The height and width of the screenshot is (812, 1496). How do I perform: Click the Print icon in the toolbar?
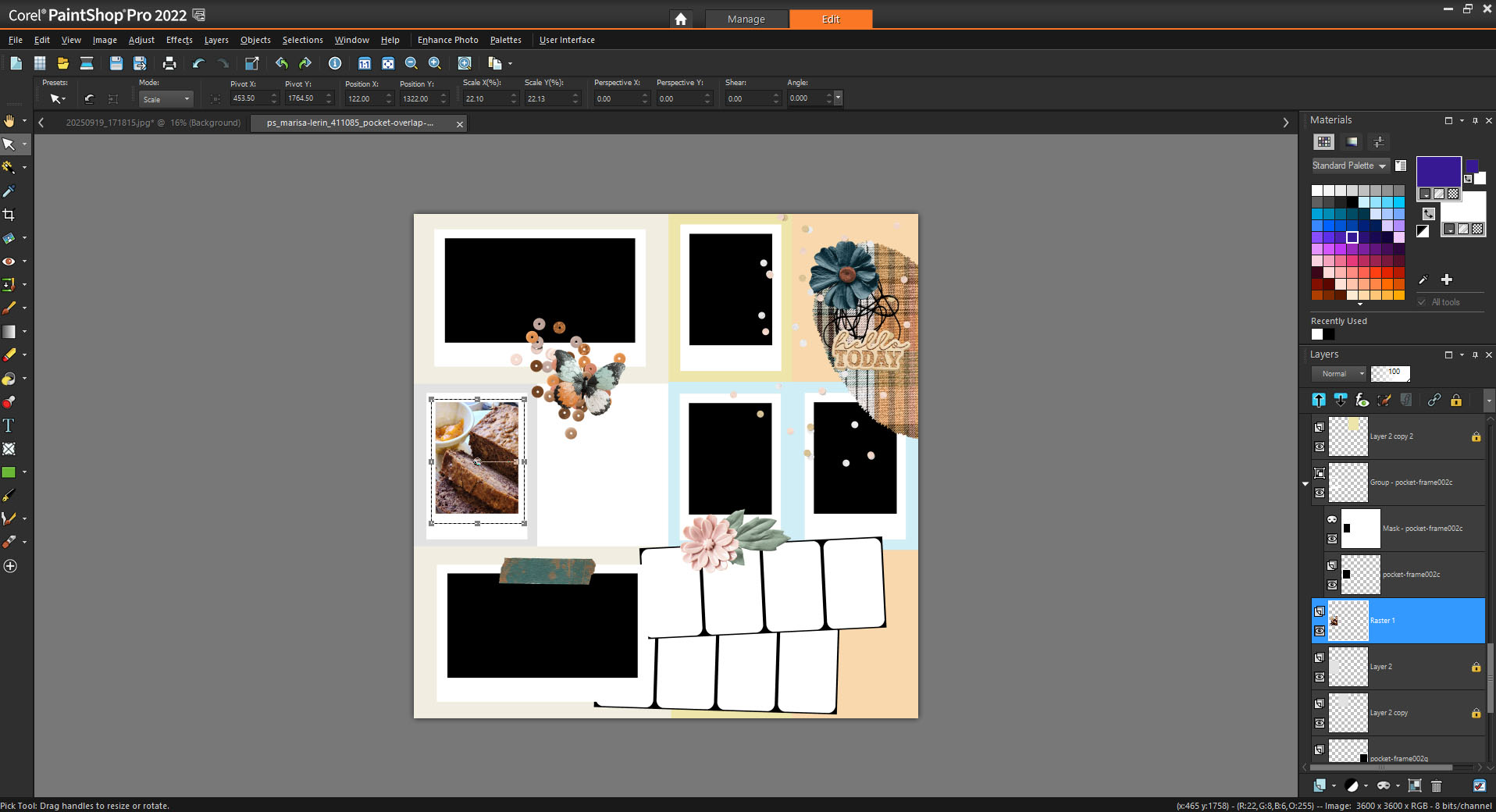point(169,64)
